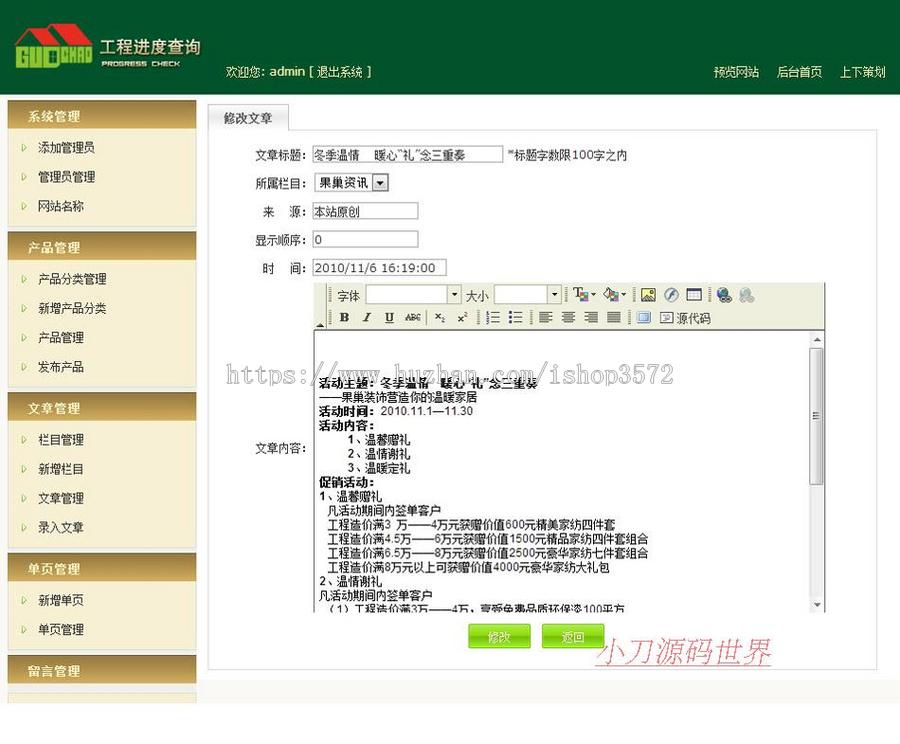
Task: Open the background color picker
Action: coord(614,294)
